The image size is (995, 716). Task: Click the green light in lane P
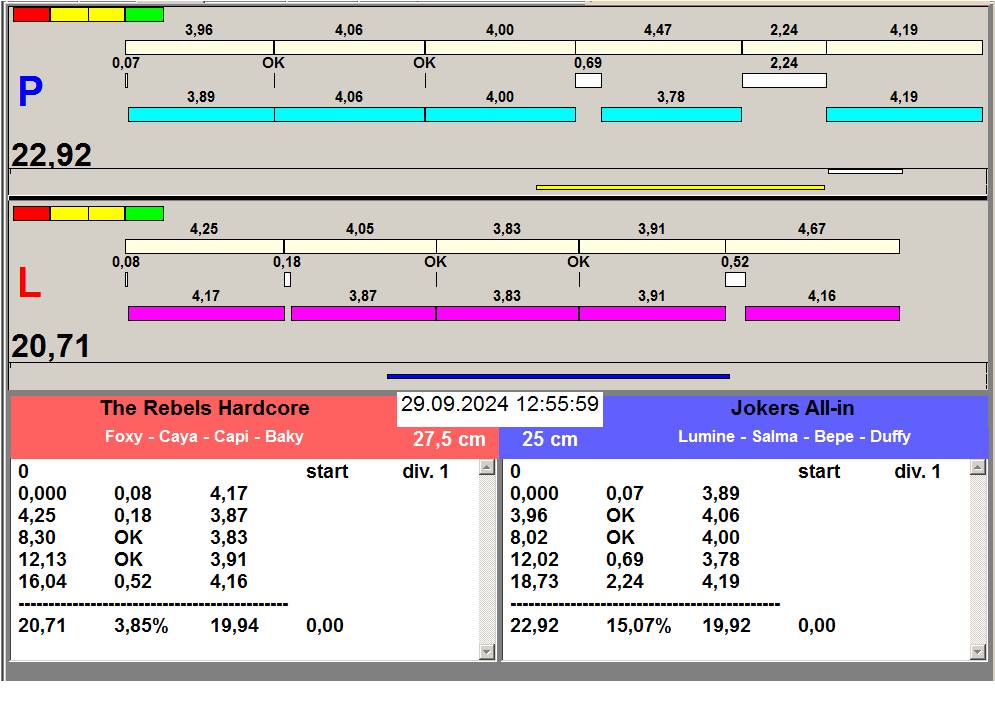pos(145,15)
